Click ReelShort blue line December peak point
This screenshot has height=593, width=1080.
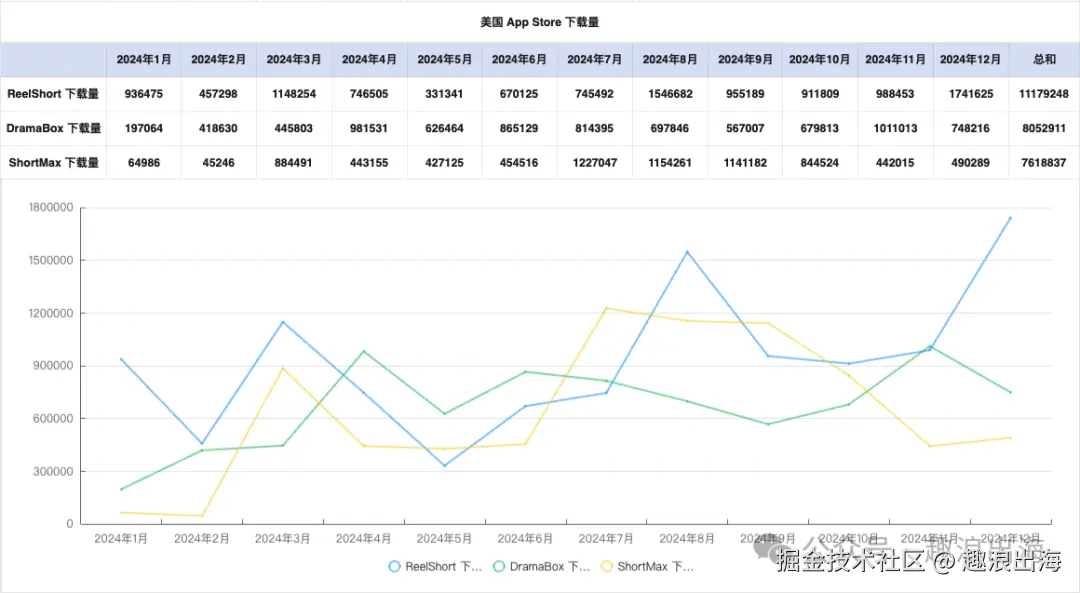click(1010, 218)
